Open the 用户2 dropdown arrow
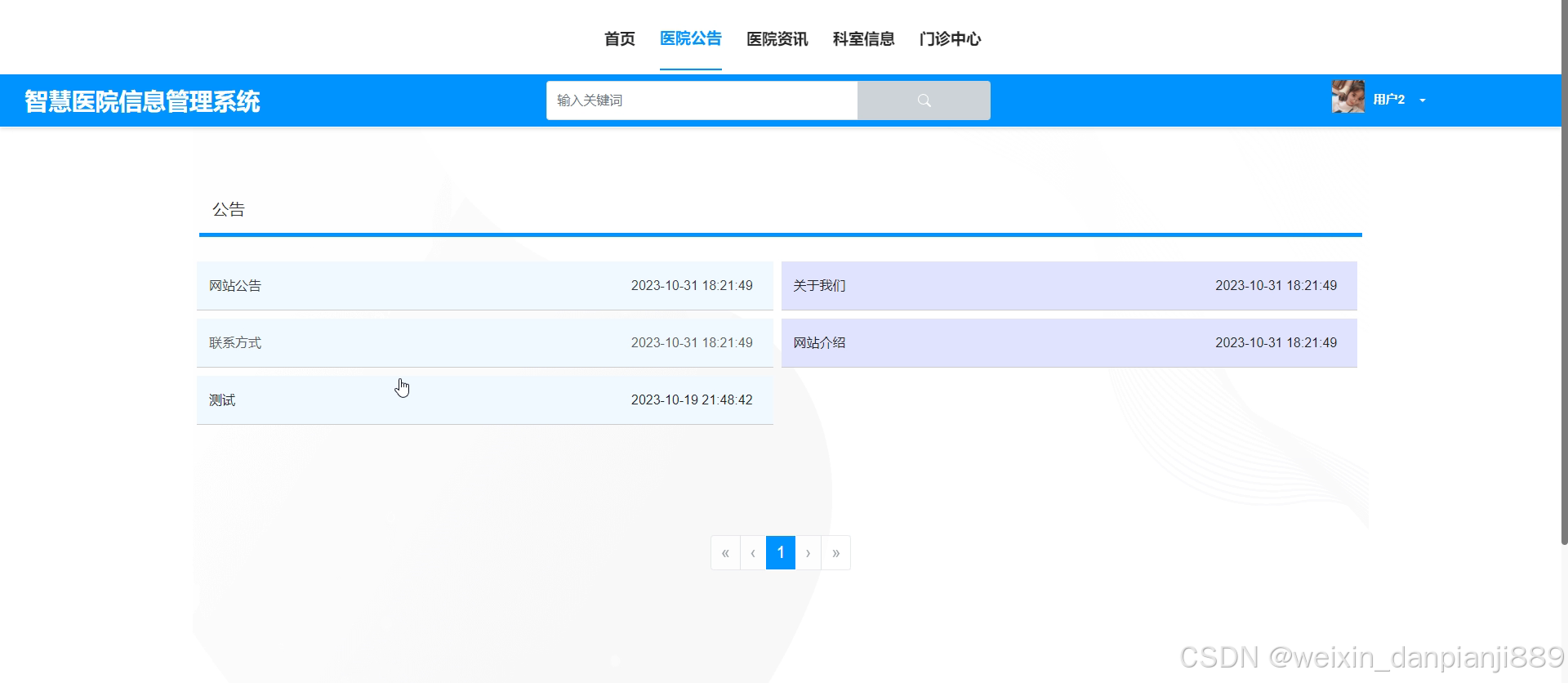This screenshot has width=1568, height=683. [1423, 100]
